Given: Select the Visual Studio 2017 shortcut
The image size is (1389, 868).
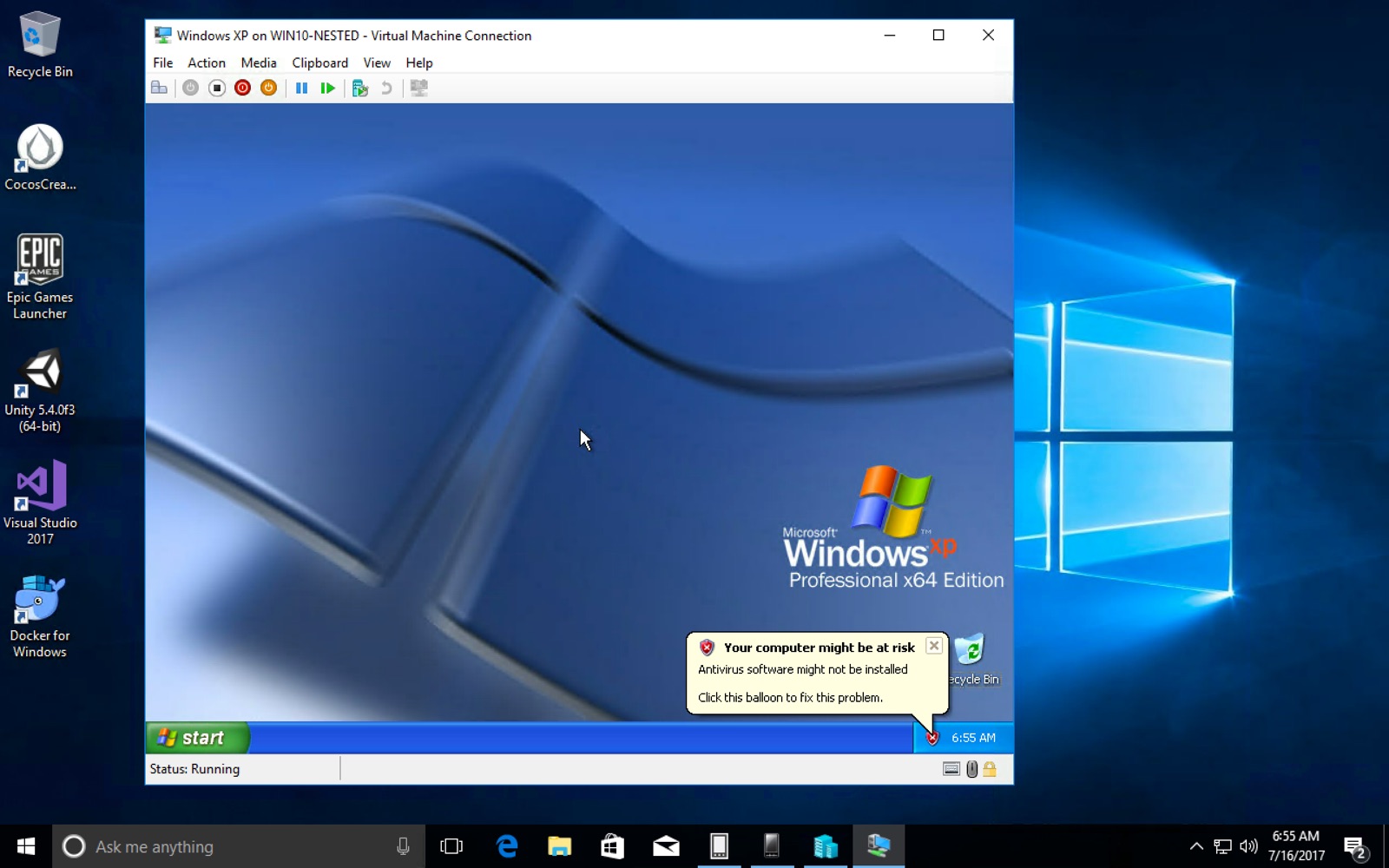Looking at the screenshot, I should click(x=40, y=503).
